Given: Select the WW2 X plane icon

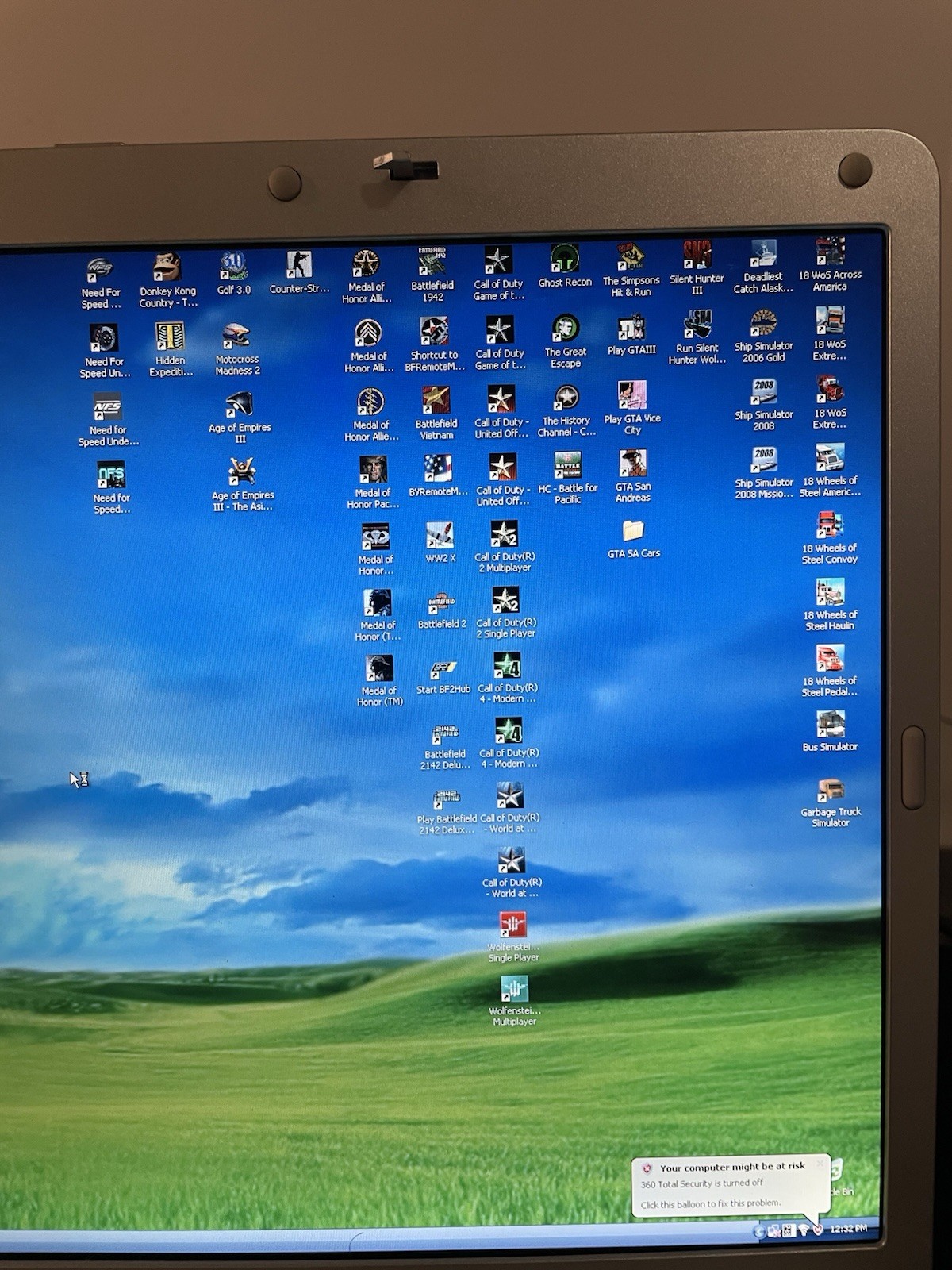Looking at the screenshot, I should click(x=440, y=542).
